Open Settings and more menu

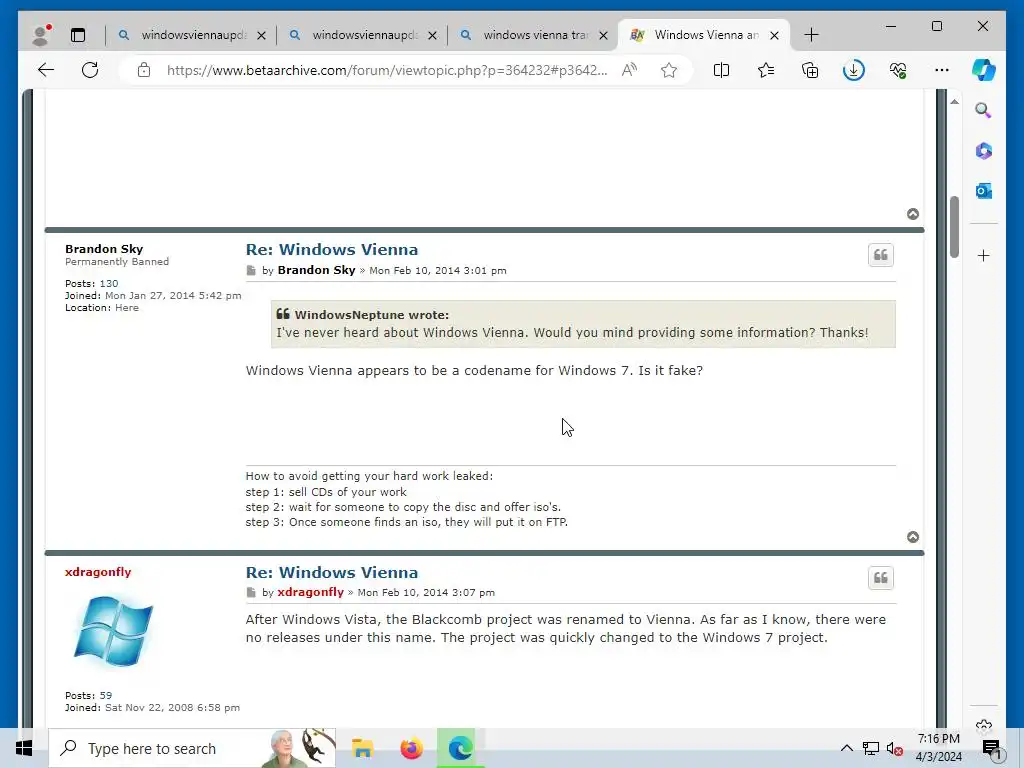(942, 70)
